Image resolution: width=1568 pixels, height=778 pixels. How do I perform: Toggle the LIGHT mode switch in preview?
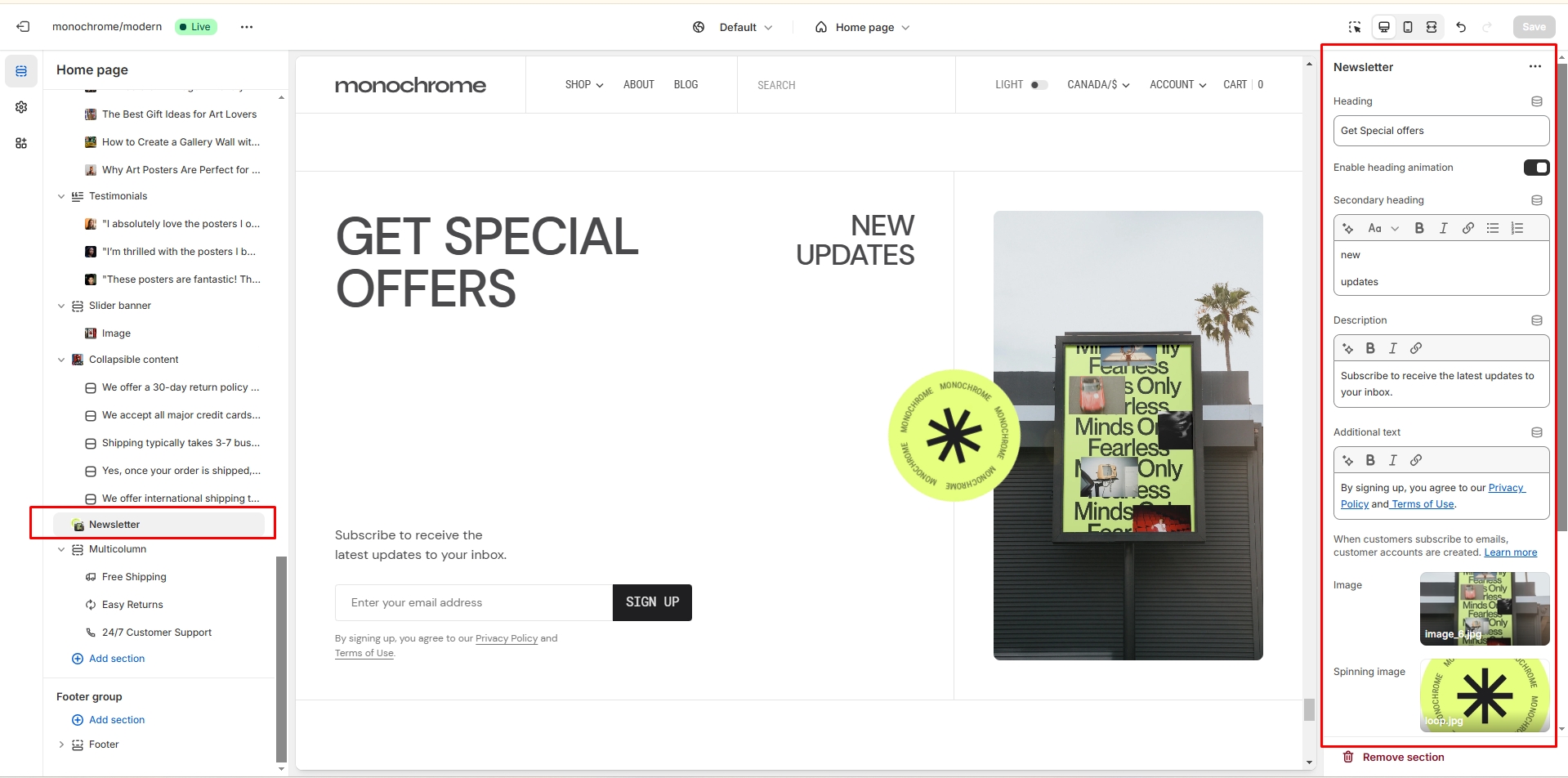tap(1039, 85)
